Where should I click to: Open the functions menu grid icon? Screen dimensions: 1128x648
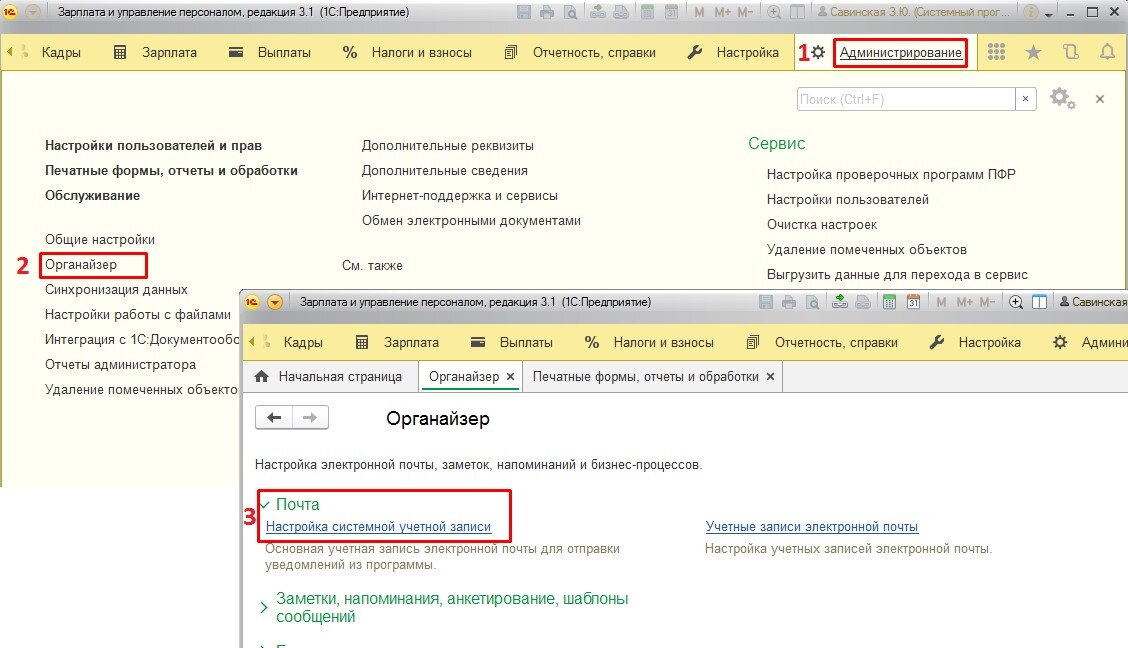(x=996, y=52)
